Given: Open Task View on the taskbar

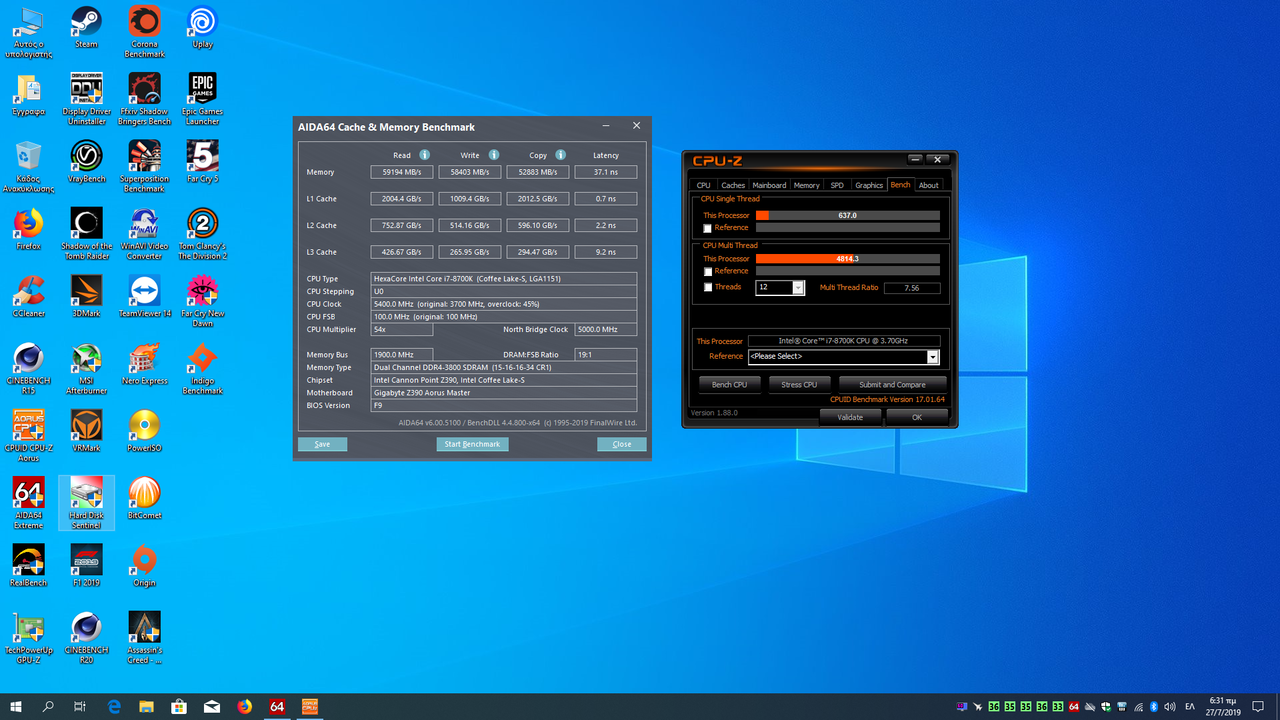Looking at the screenshot, I should click(80, 706).
